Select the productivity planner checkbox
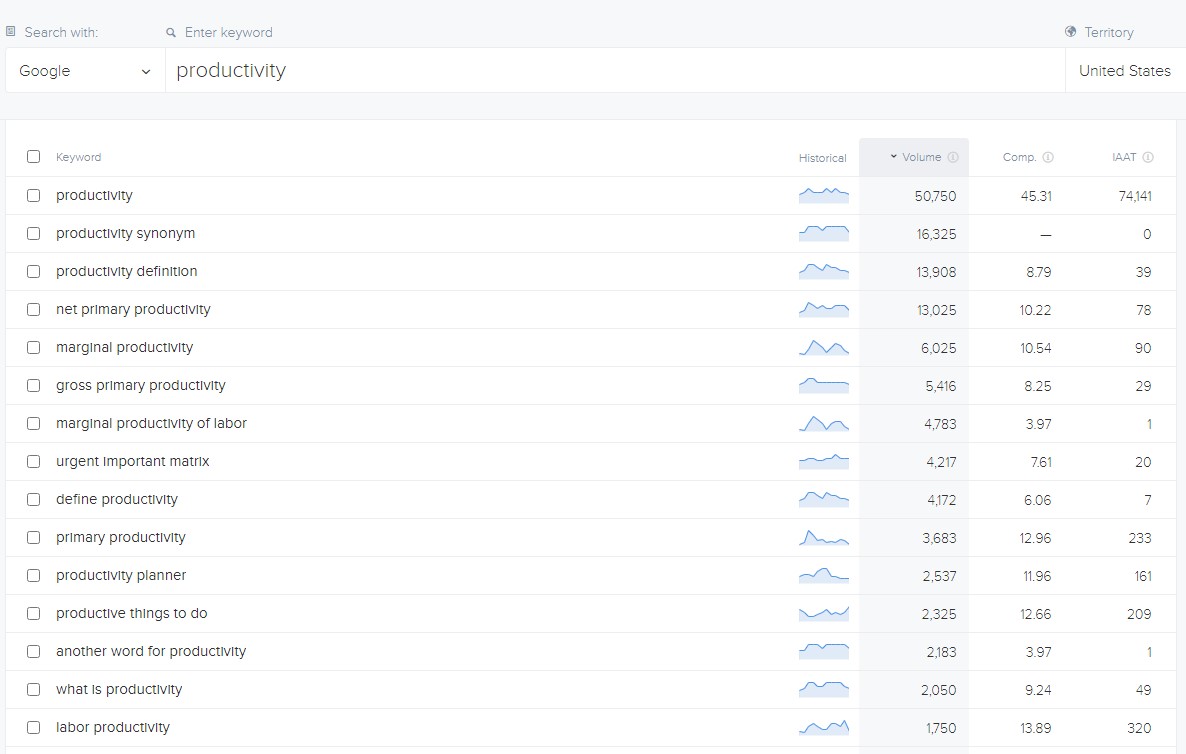 [x=33, y=576]
